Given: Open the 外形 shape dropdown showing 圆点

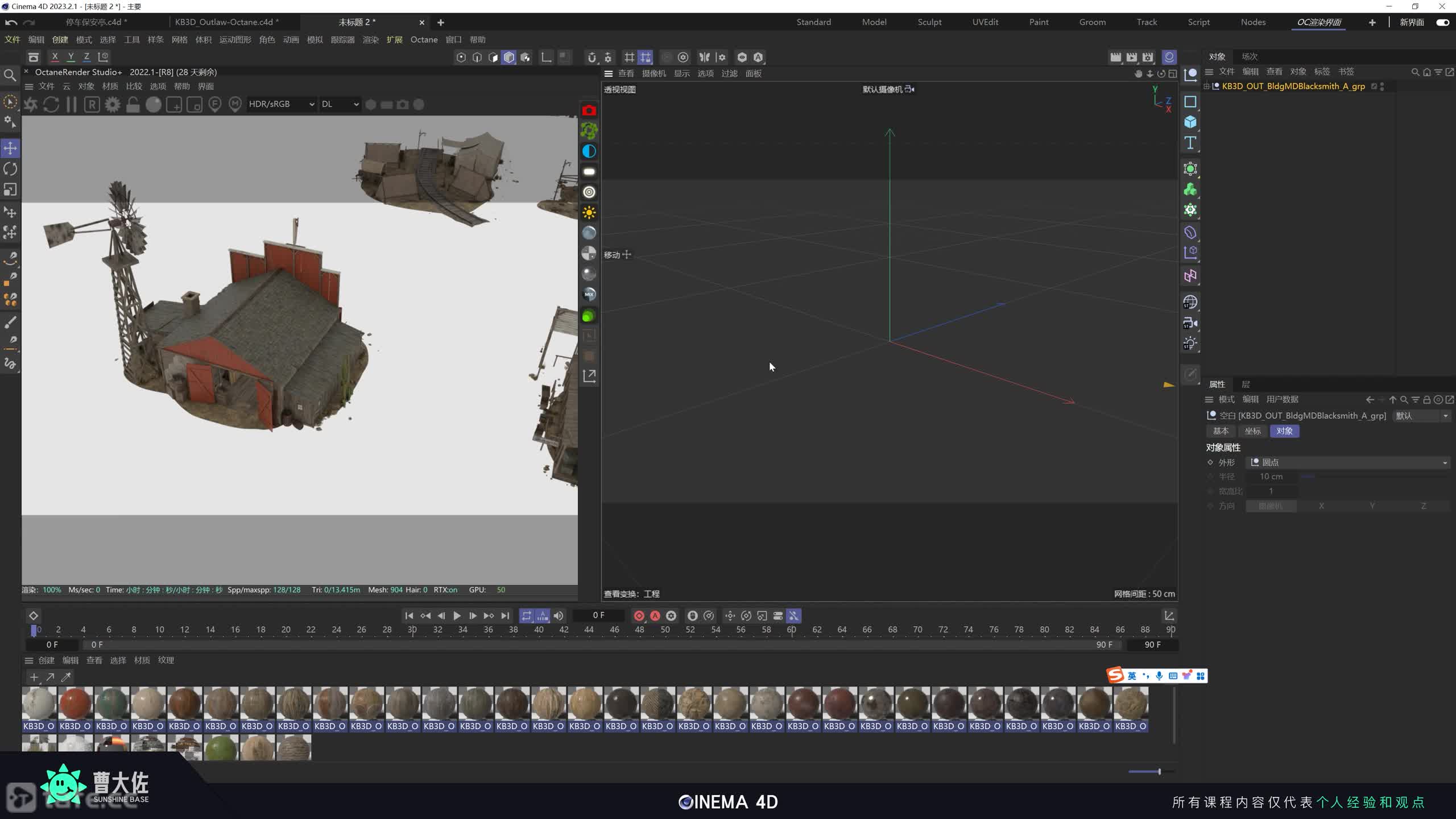Looking at the screenshot, I should 1348,462.
